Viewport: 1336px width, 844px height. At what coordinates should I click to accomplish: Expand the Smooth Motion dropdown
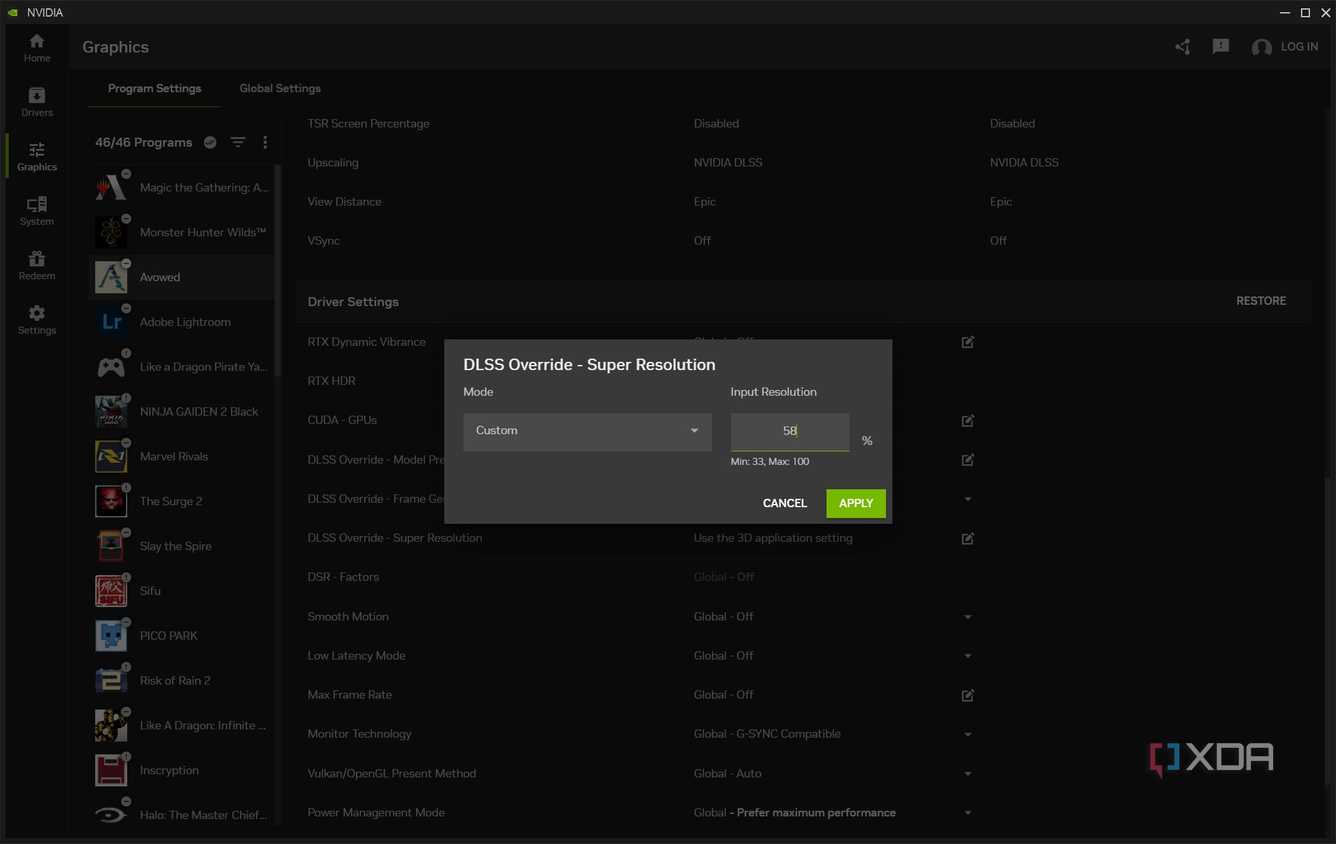pyautogui.click(x=968, y=617)
